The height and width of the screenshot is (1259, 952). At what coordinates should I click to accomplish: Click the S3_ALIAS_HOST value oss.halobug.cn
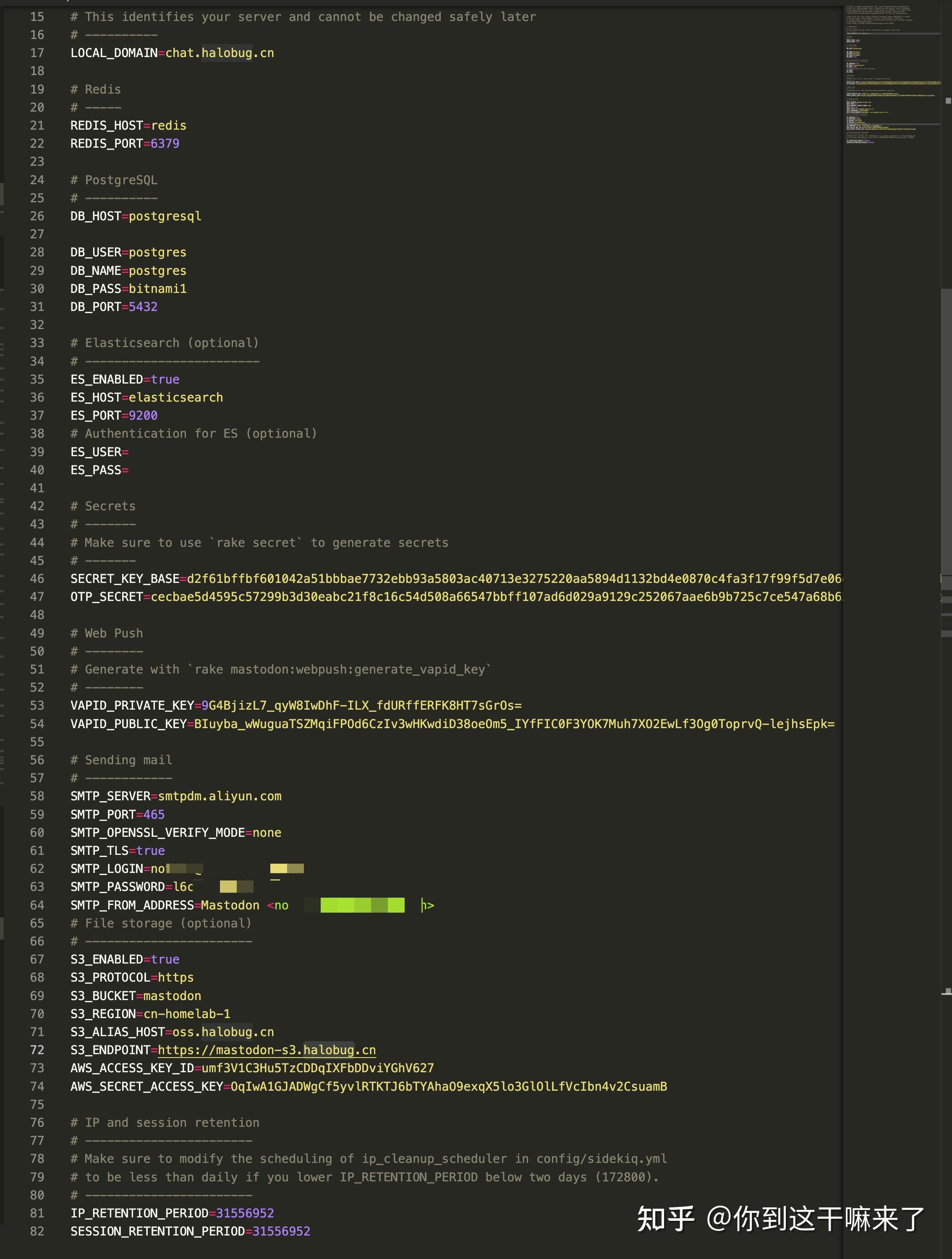(x=223, y=1032)
